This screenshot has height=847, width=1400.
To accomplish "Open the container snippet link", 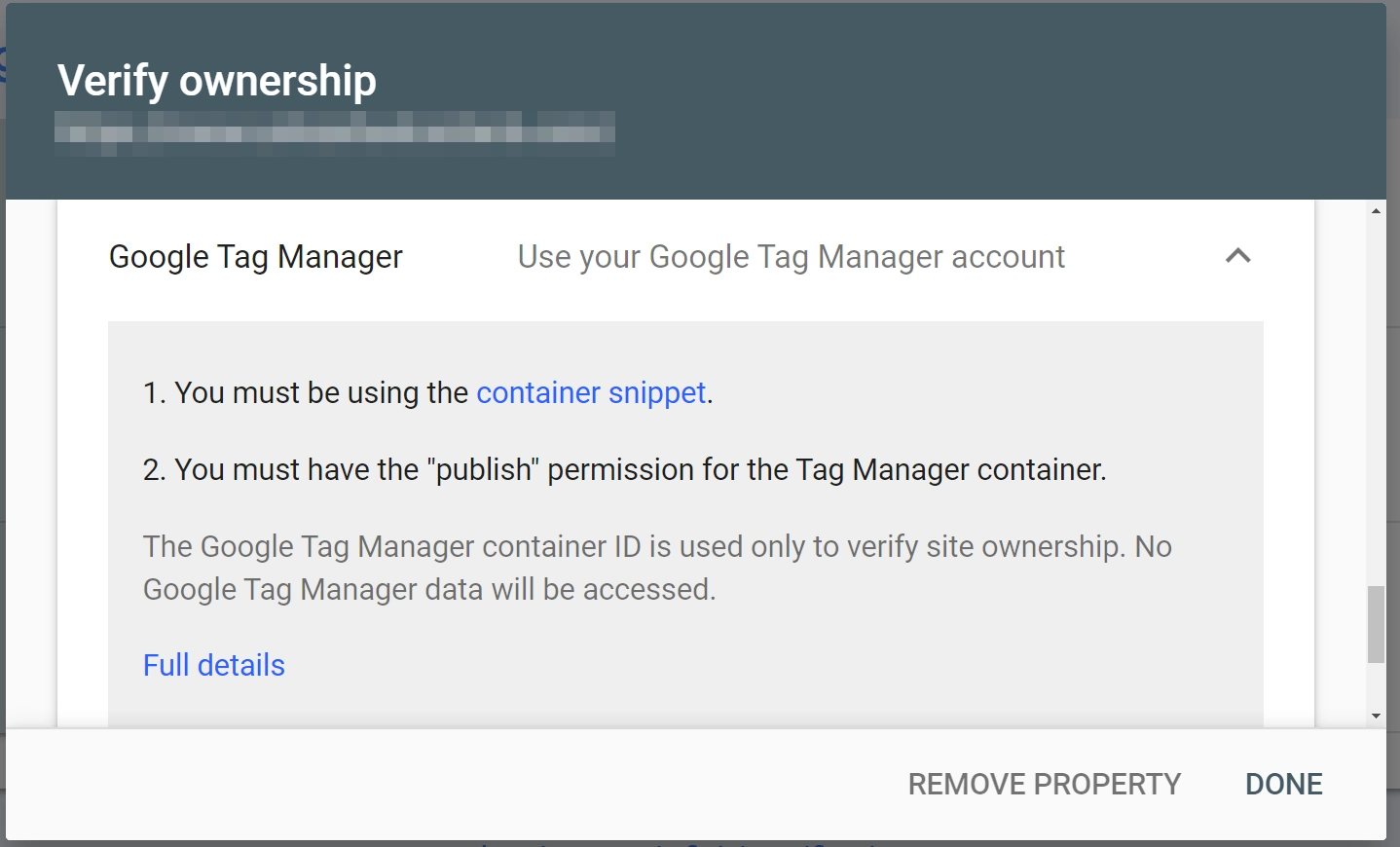I will 591,392.
